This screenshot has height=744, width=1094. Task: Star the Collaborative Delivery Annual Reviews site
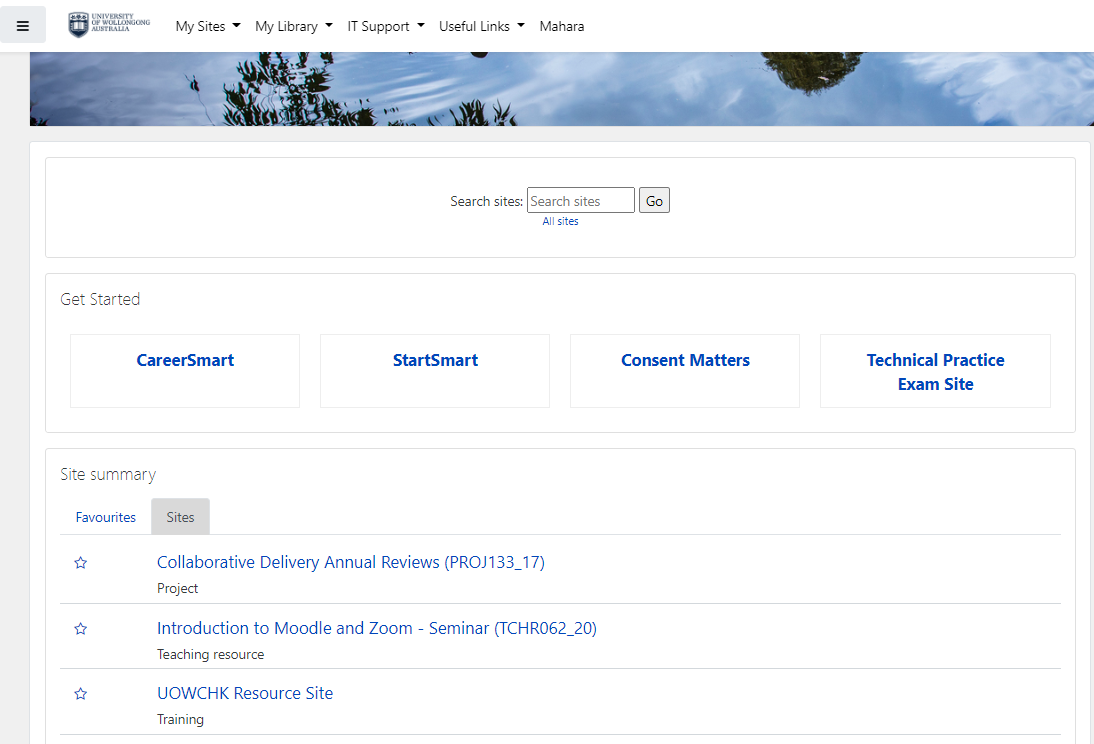tap(81, 563)
